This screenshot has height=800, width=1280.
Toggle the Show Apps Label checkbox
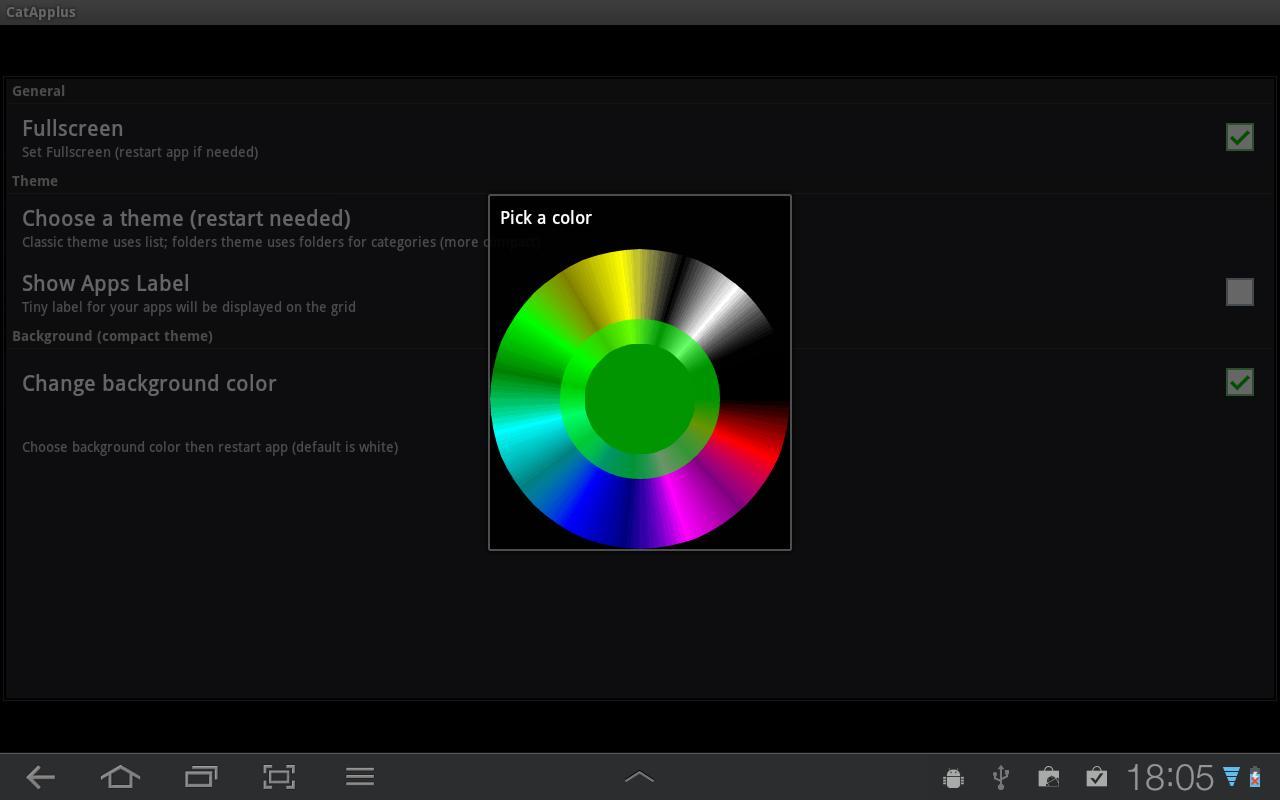click(1239, 292)
